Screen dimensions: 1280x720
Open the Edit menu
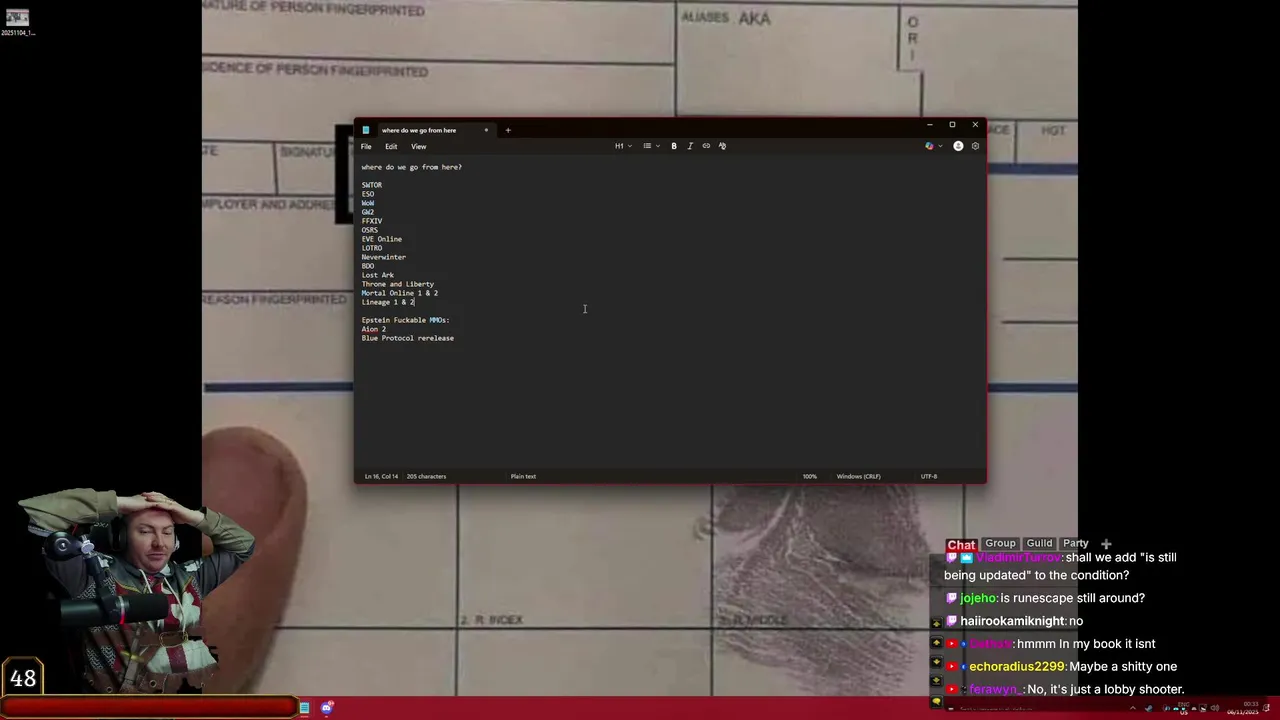(x=391, y=147)
